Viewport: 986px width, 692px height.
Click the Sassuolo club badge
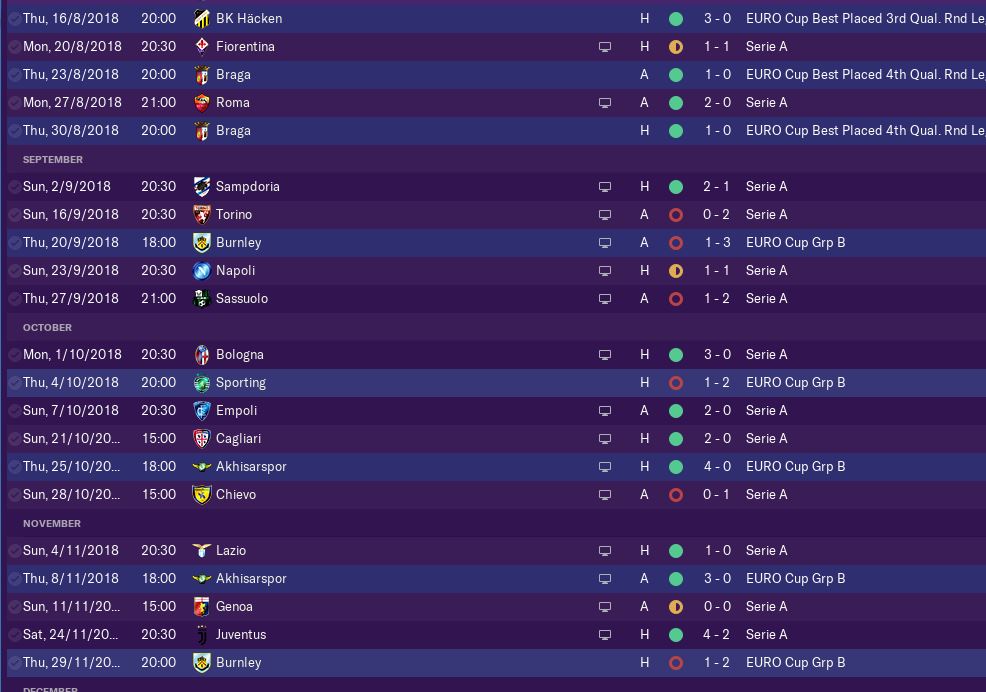click(201, 298)
